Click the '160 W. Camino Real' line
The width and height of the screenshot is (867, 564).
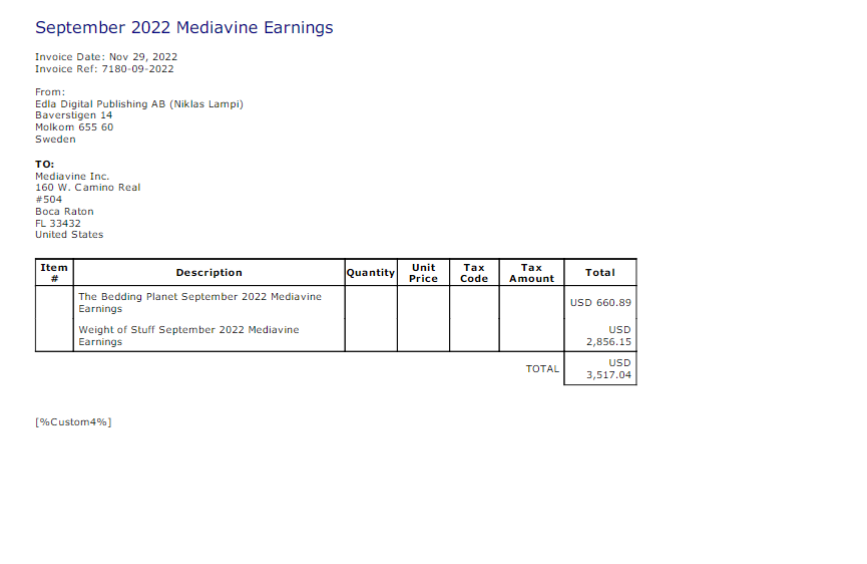(x=87, y=188)
